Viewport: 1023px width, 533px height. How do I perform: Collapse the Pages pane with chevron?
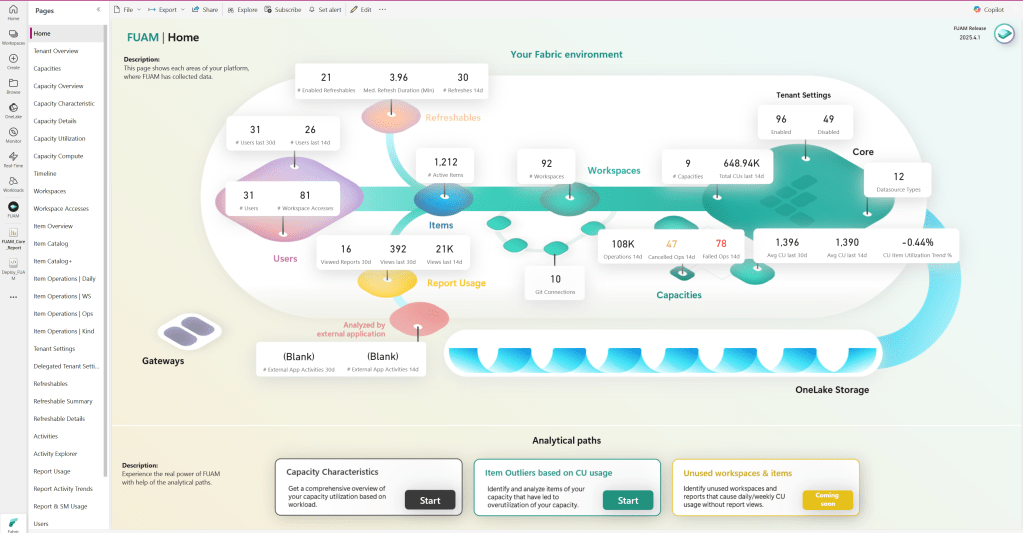(x=97, y=9)
